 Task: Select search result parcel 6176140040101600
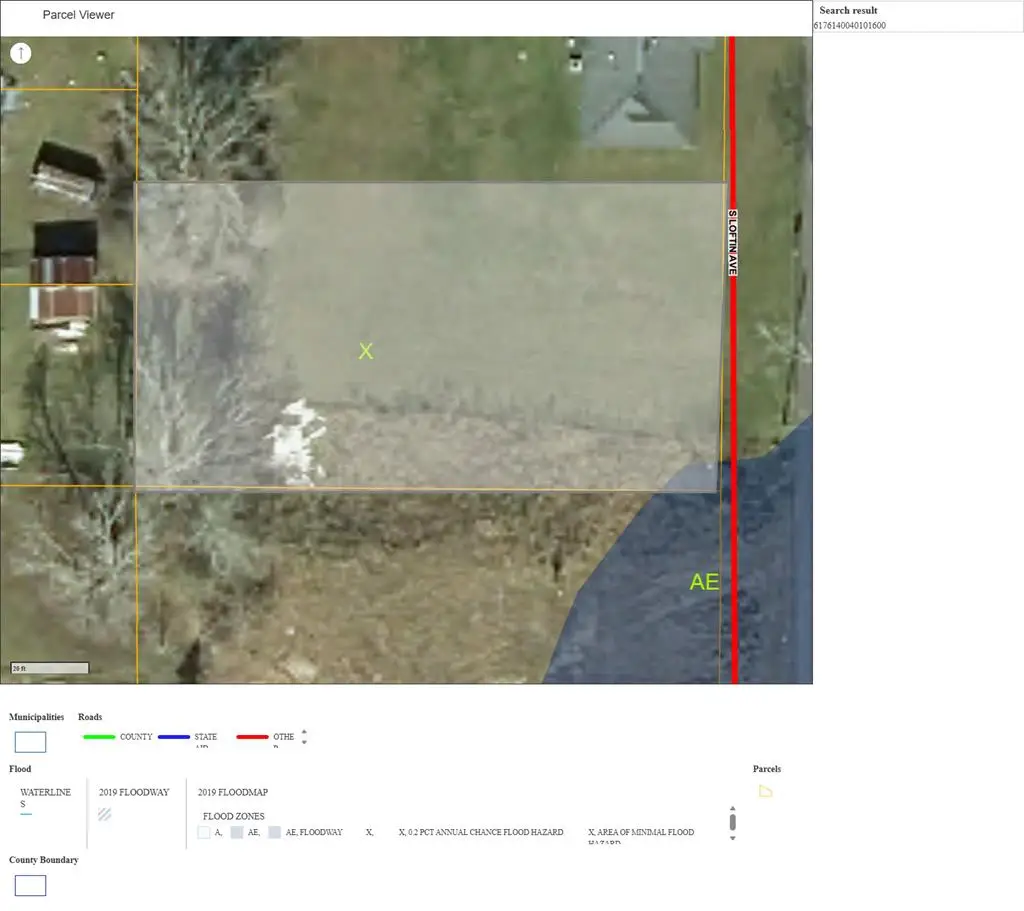850,25
